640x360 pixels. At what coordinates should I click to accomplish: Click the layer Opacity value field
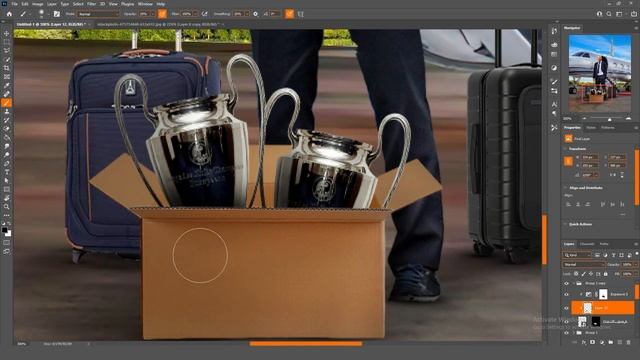point(627,264)
